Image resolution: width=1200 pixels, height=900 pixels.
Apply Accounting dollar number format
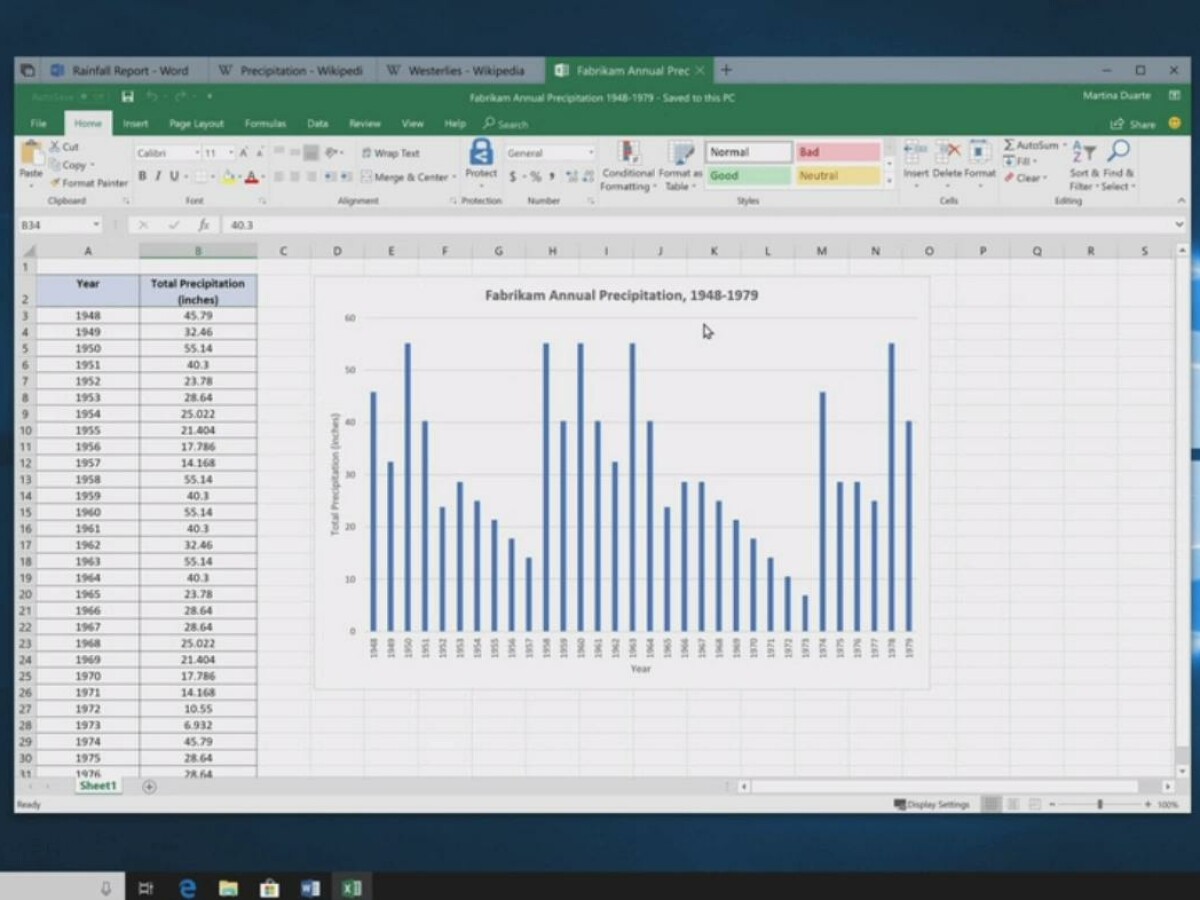[x=513, y=177]
